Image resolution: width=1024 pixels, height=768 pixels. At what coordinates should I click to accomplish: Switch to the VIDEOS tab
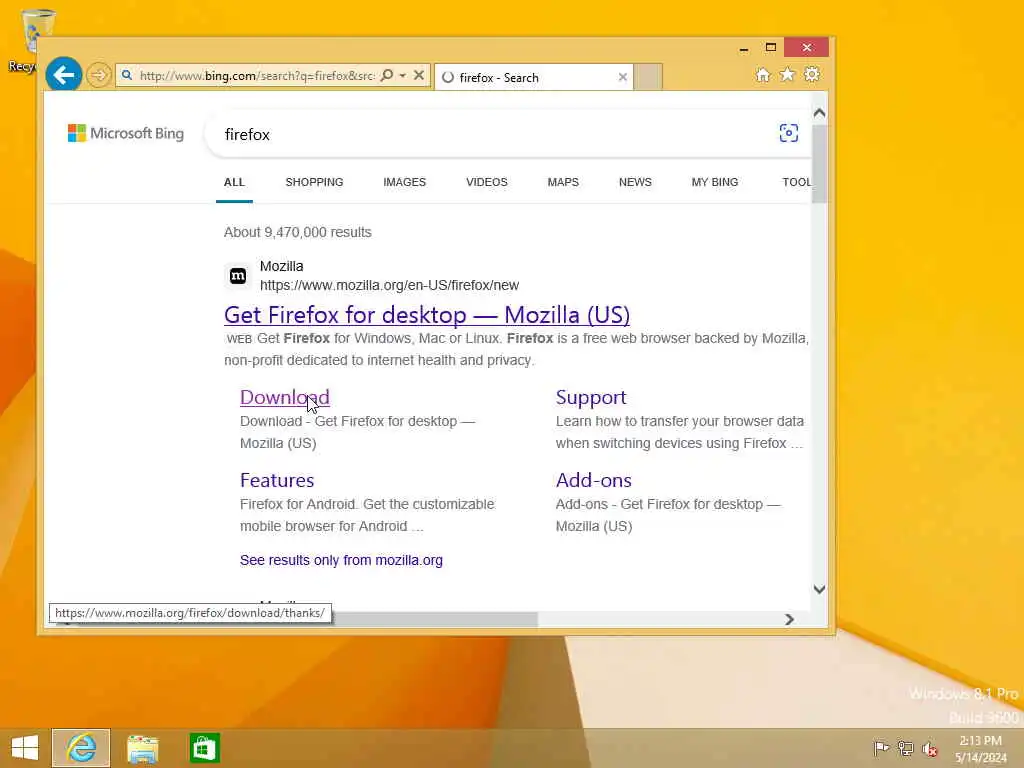coord(487,182)
